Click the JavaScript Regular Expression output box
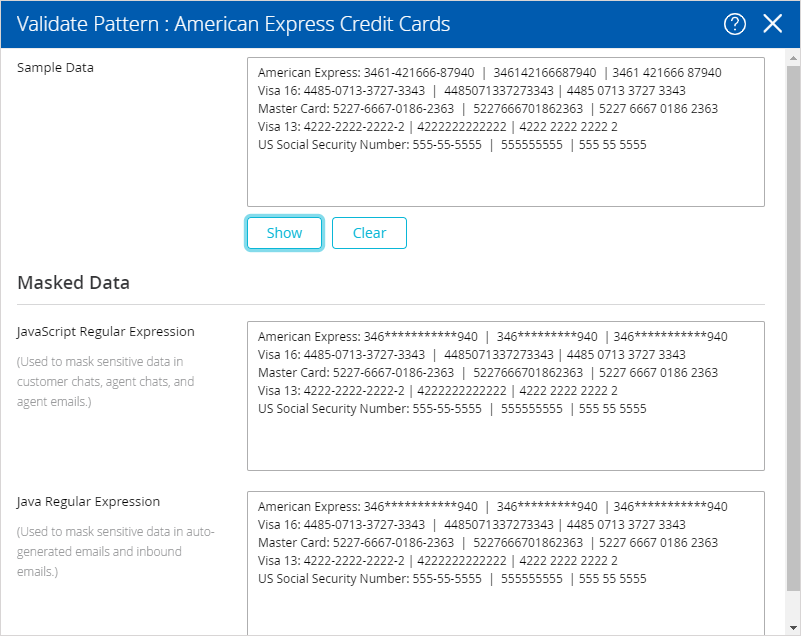This screenshot has height=636, width=801. pos(506,396)
